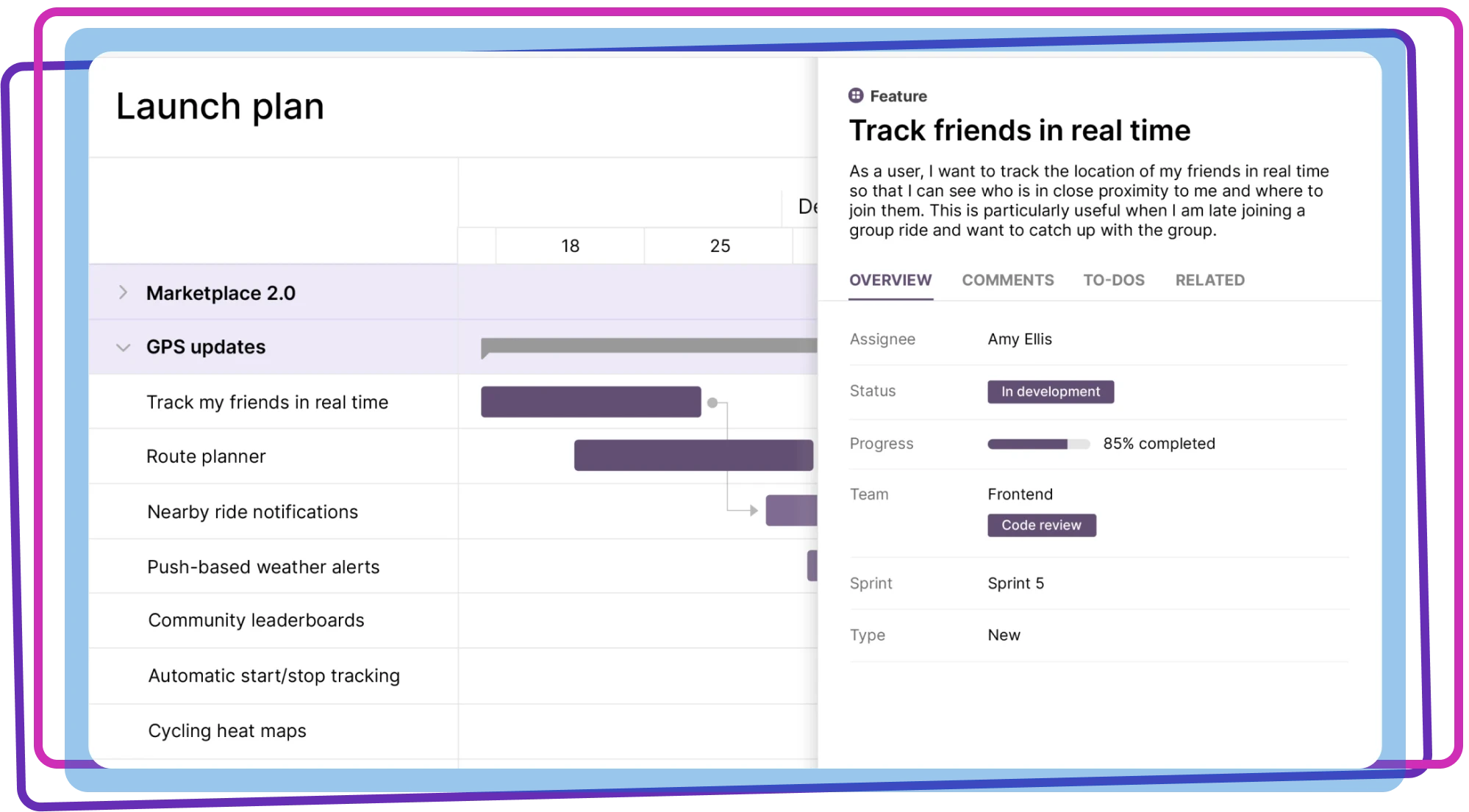Click the Code review tag
Image resolution: width=1469 pixels, height=812 pixels.
[1041, 525]
